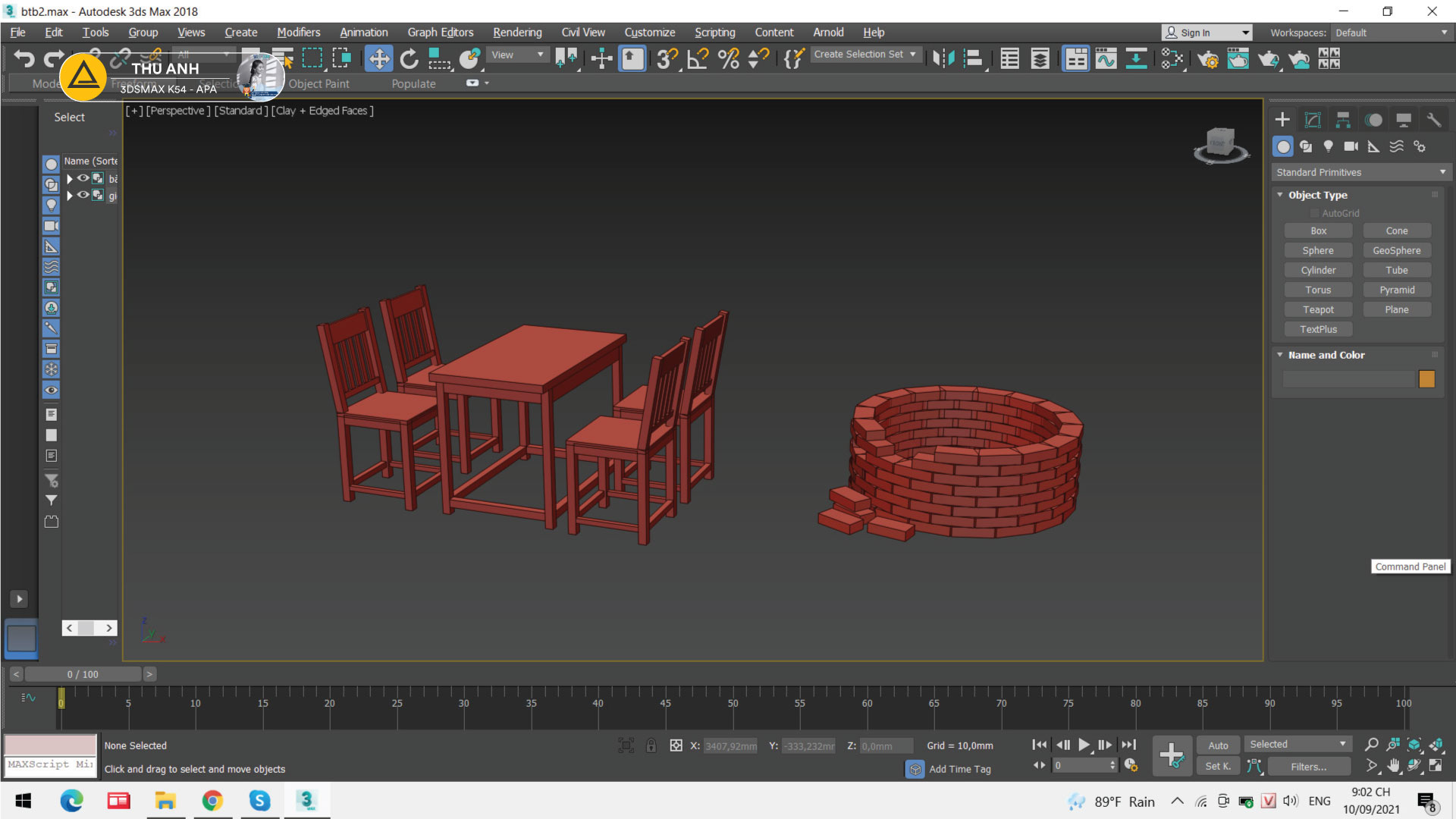Toggle Auto Key animation mode
The image size is (1456, 819).
pyautogui.click(x=1218, y=745)
